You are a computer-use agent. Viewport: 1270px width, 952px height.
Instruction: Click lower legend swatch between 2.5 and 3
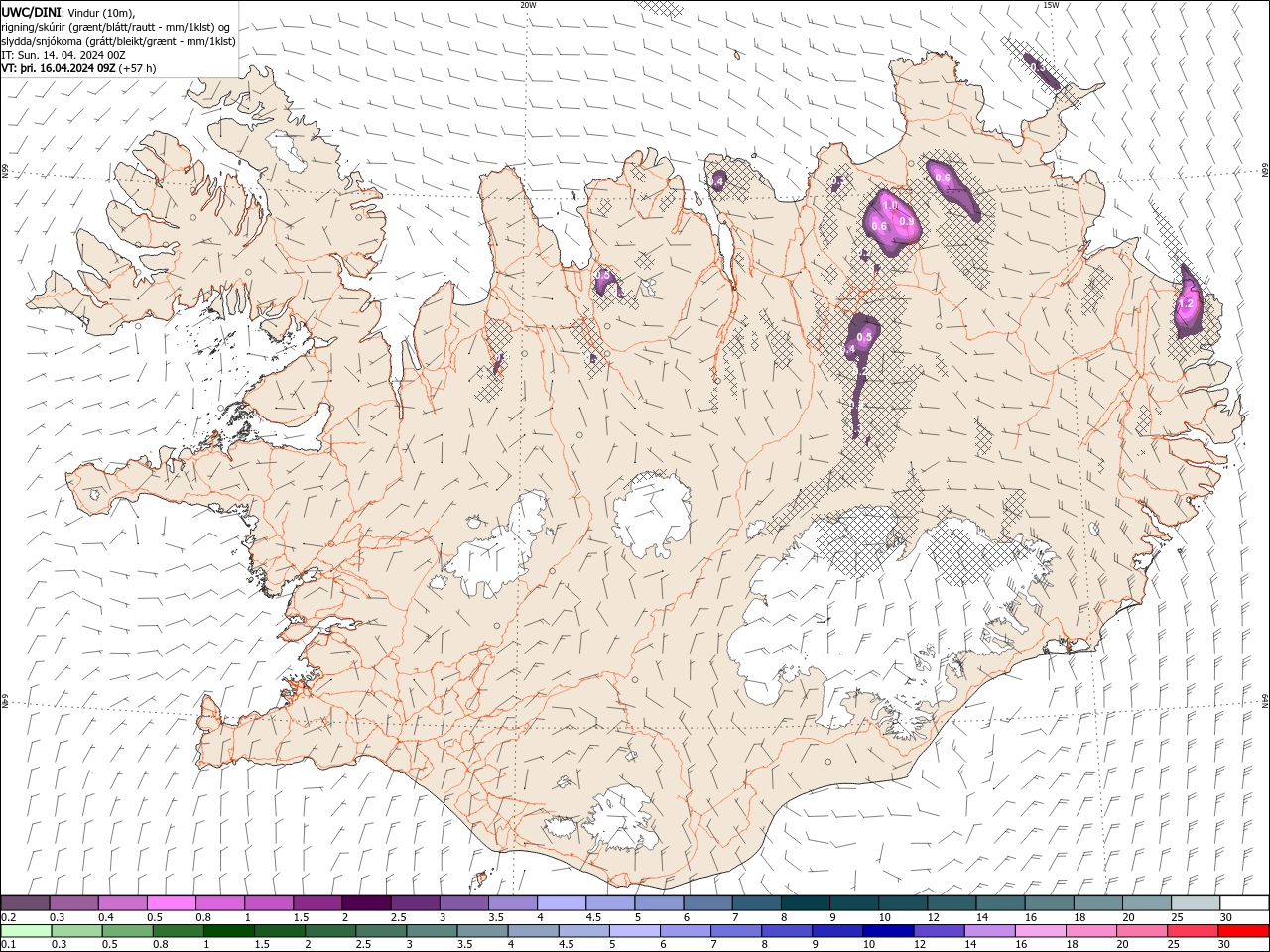pos(382,931)
